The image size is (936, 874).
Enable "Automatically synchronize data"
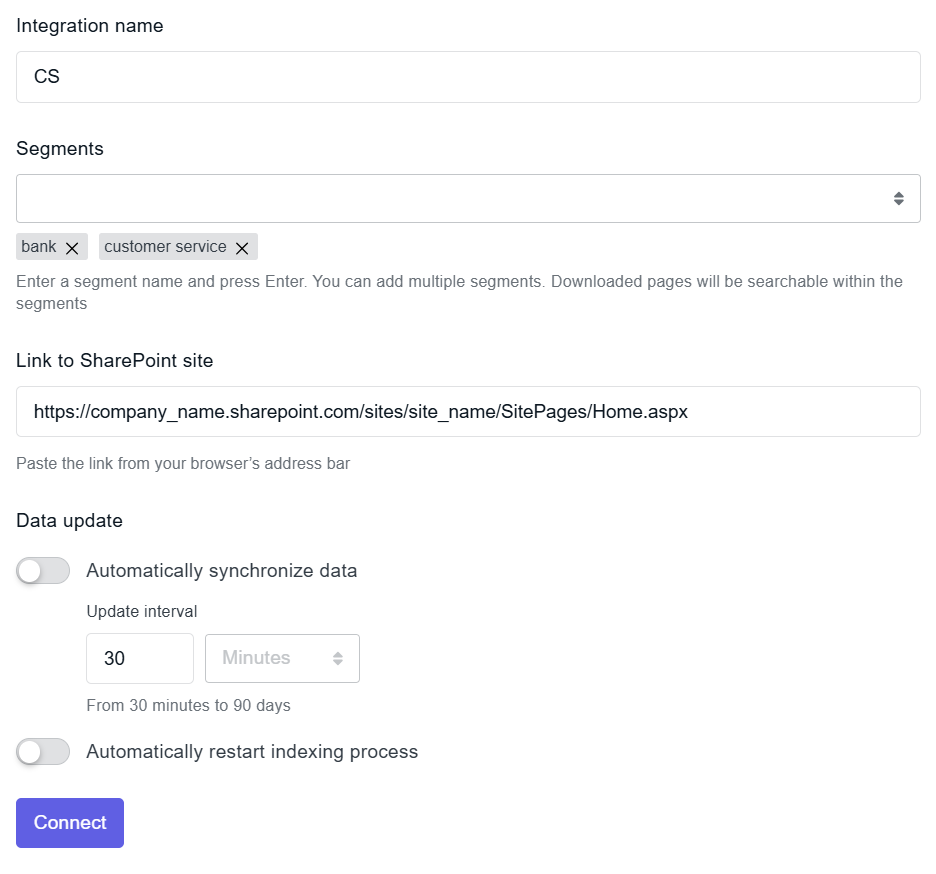[42, 569]
